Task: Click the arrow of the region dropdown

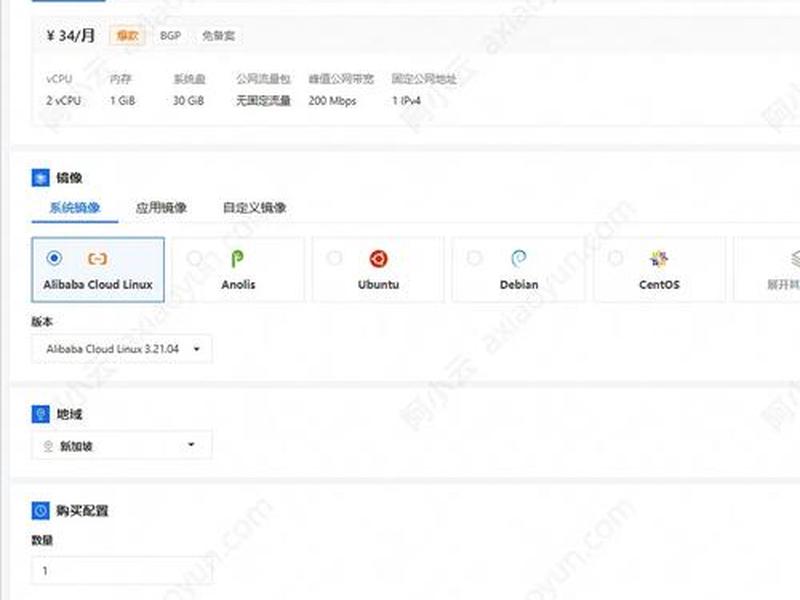Action: 191,444
